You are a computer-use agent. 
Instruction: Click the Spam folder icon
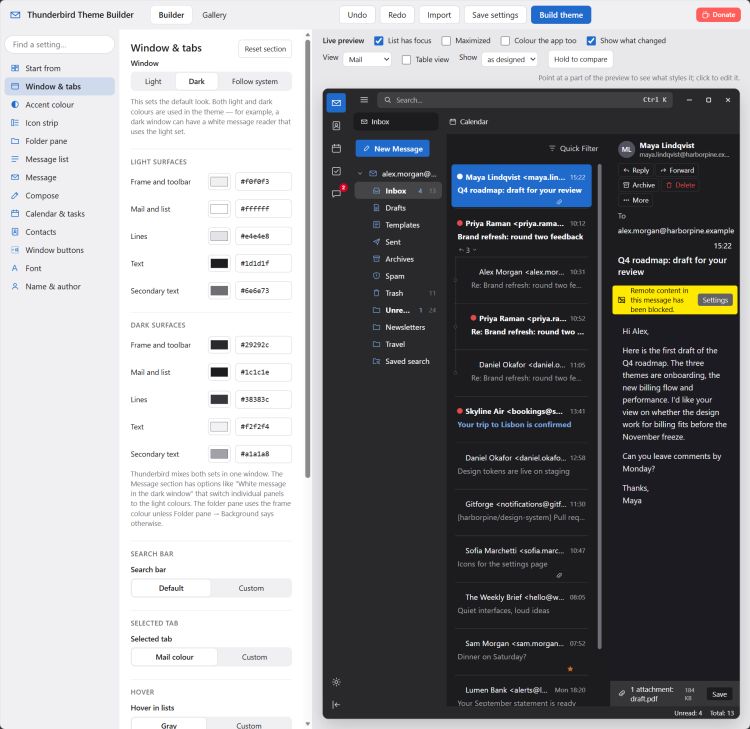(x=376, y=276)
